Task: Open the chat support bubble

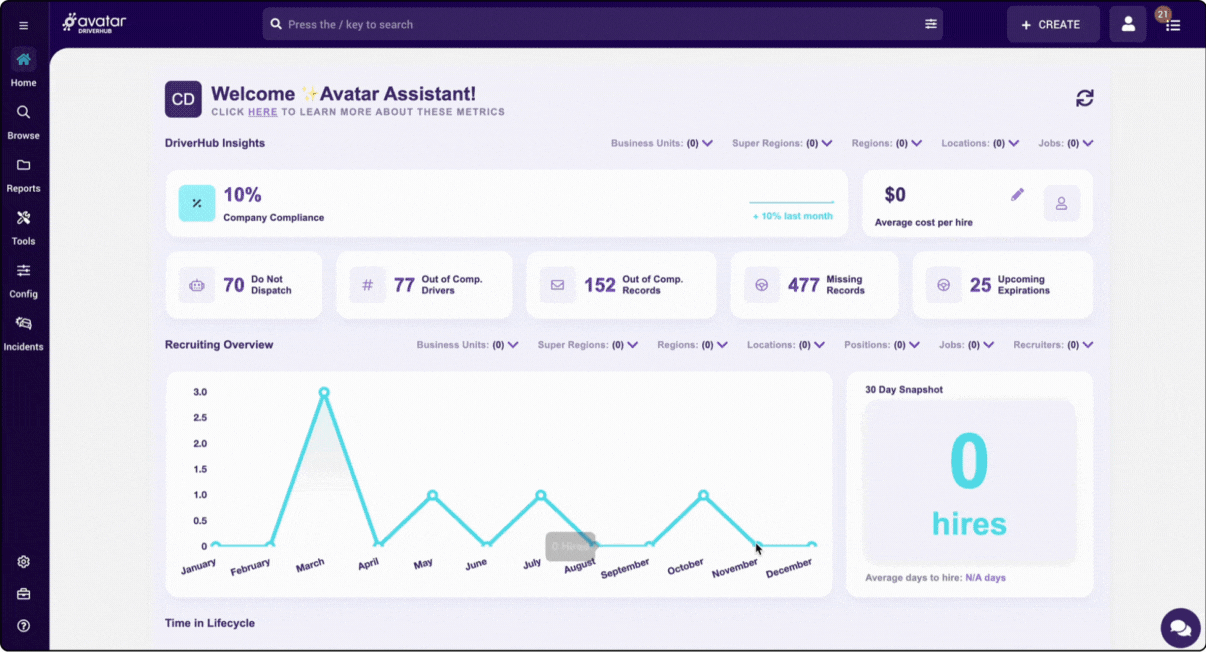Action: tap(1180, 628)
